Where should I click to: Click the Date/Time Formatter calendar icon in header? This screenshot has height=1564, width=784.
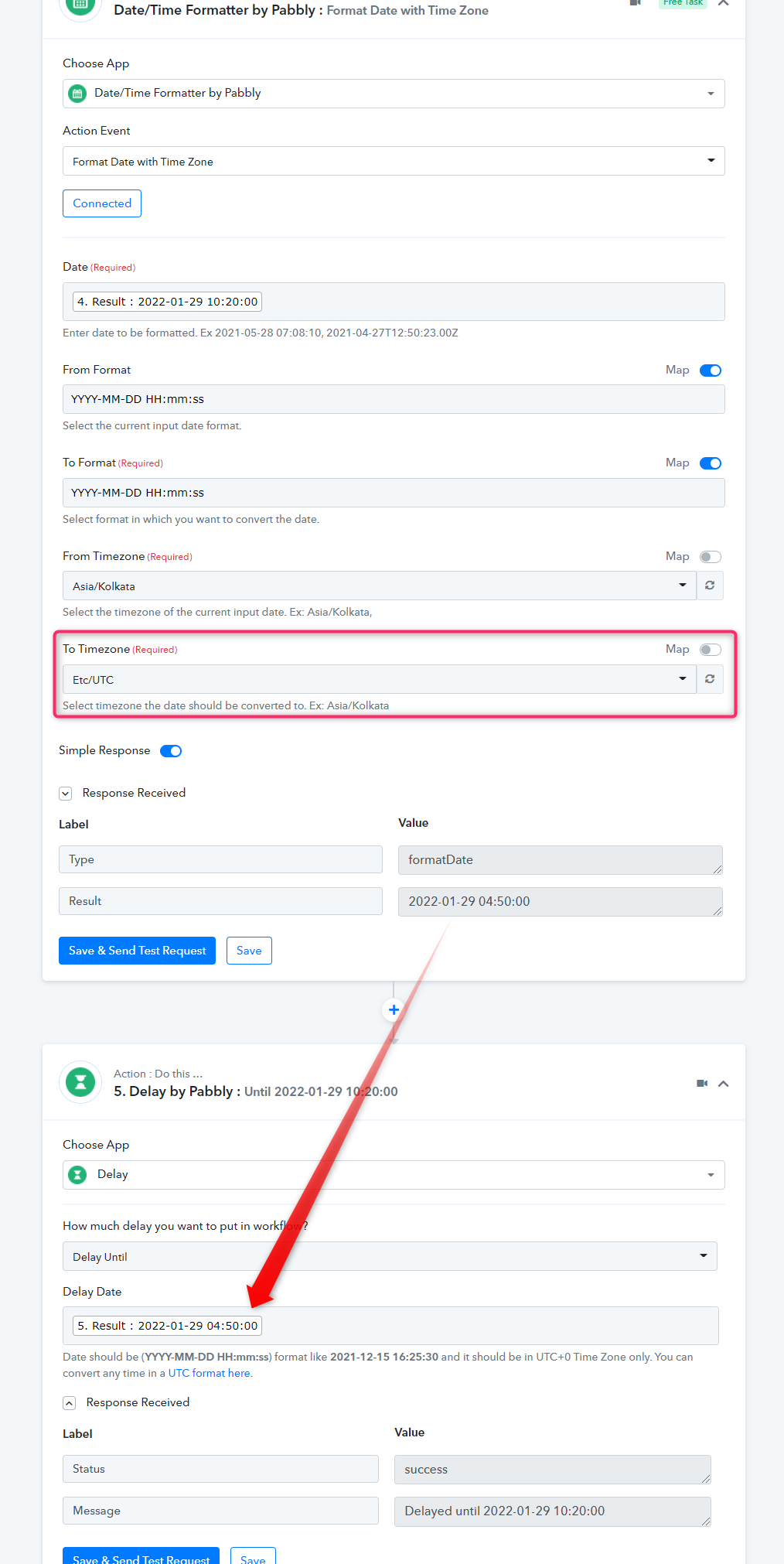point(80,4)
